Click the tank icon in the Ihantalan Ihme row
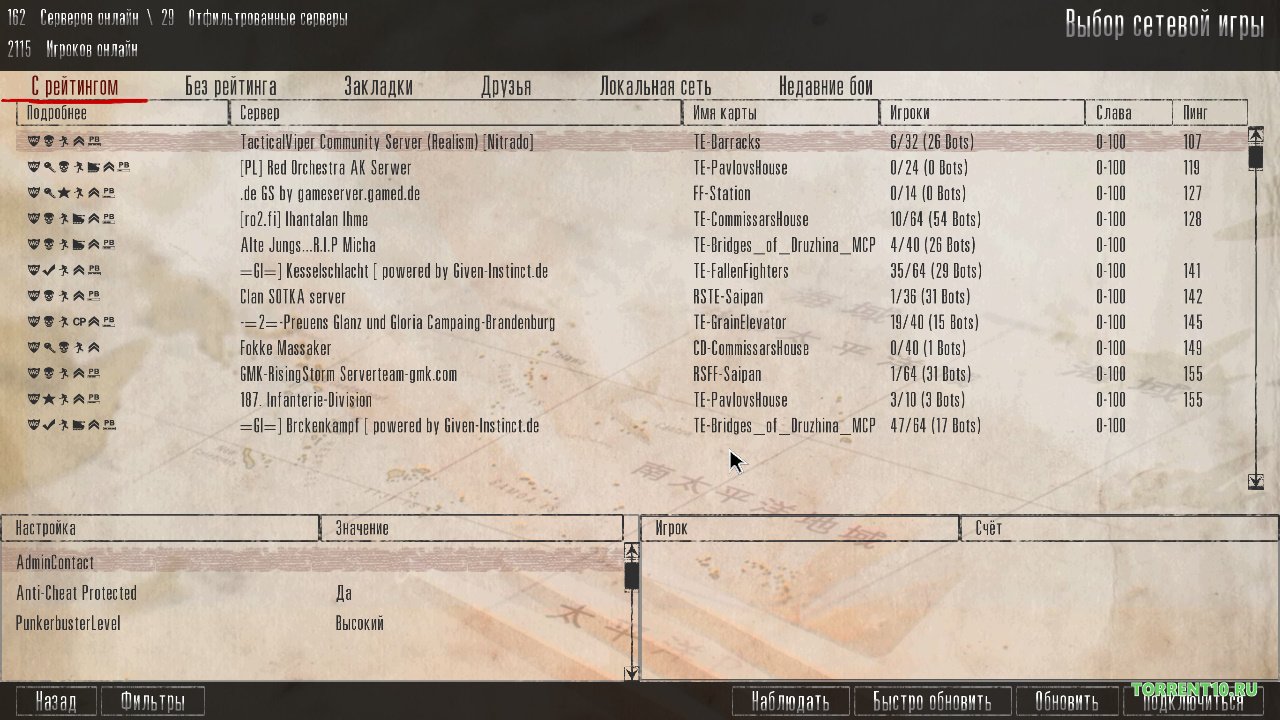Image resolution: width=1280 pixels, height=720 pixels. coord(79,219)
